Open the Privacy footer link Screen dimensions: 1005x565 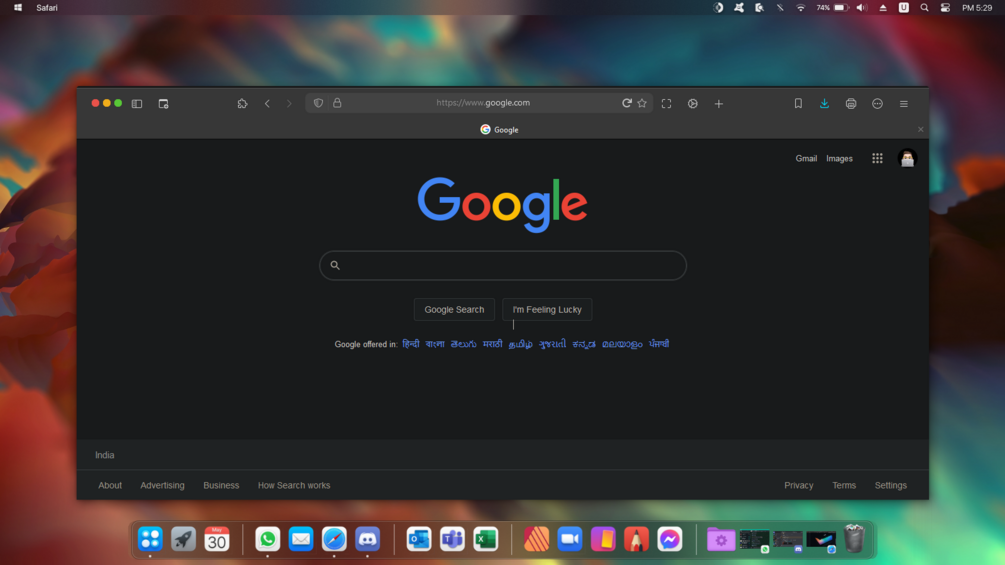[x=799, y=486]
